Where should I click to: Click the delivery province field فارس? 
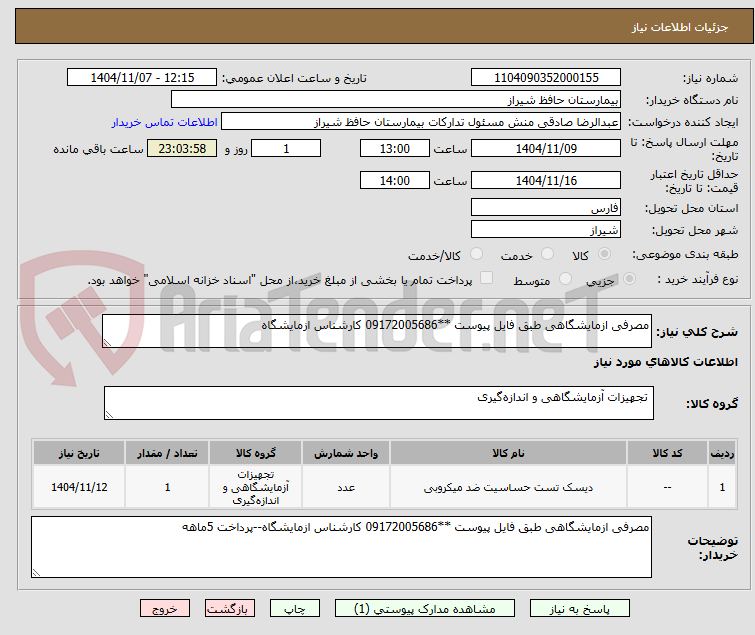tap(546, 207)
